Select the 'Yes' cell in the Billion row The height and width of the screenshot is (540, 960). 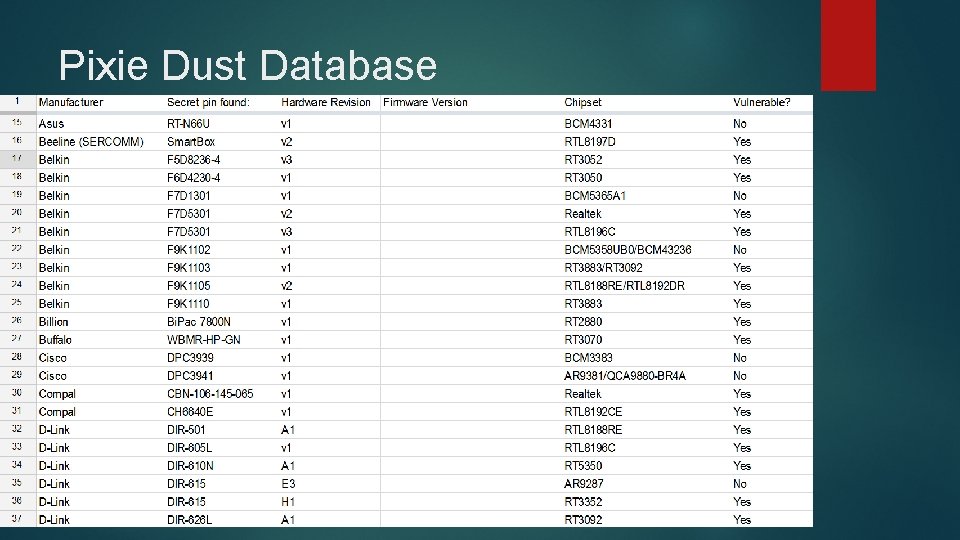[741, 322]
